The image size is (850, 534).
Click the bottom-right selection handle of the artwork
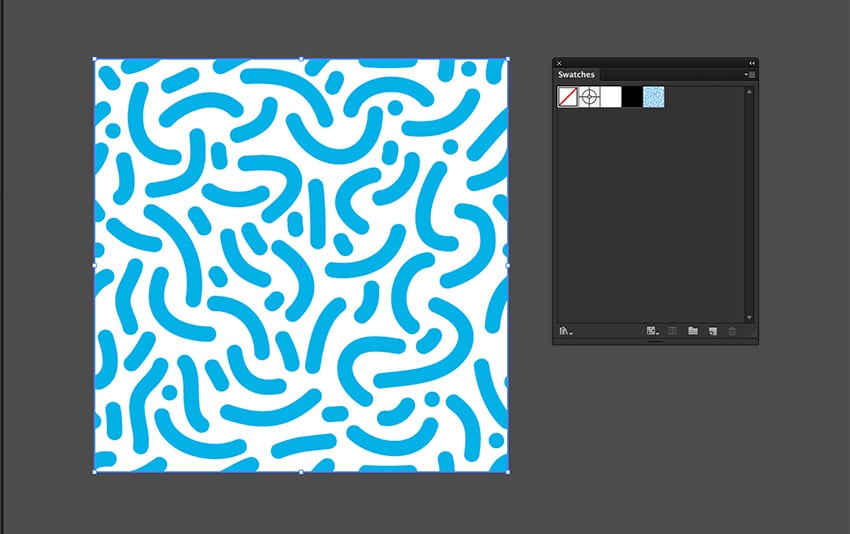click(x=508, y=472)
